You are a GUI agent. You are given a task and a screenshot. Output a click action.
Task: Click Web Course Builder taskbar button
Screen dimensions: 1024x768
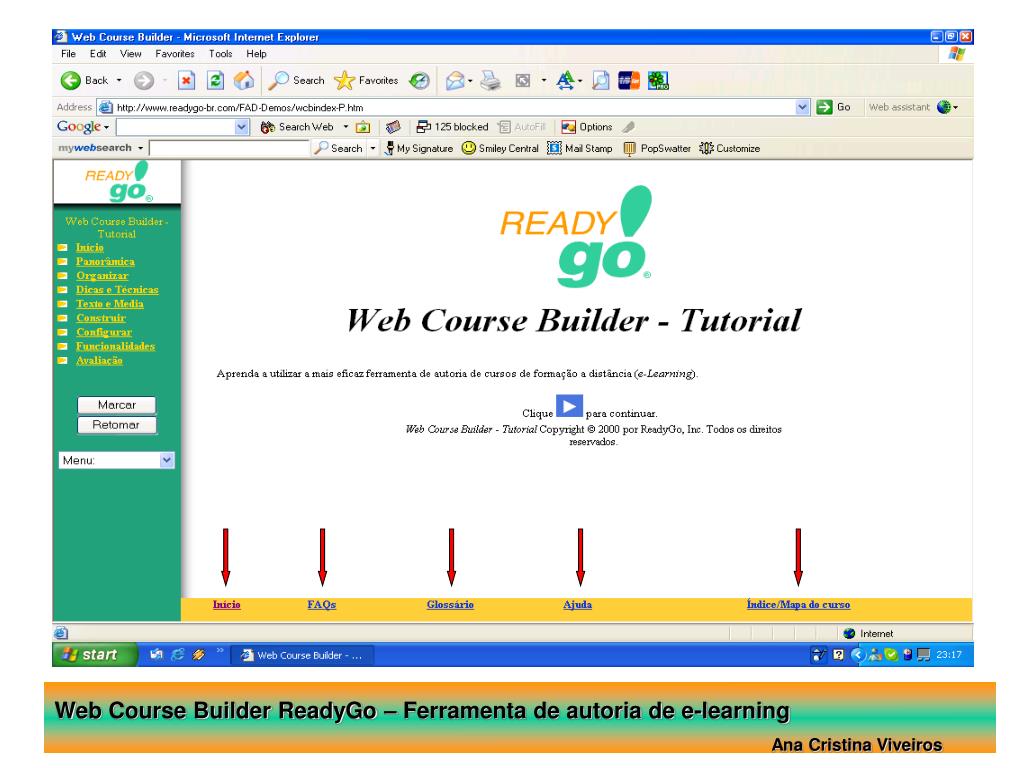pyautogui.click(x=303, y=655)
